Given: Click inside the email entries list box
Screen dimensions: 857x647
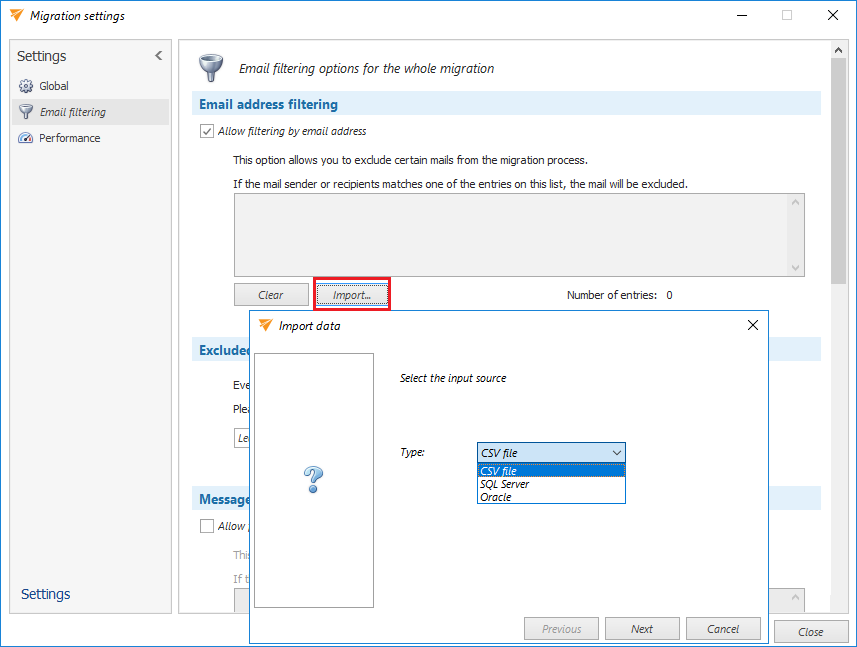Looking at the screenshot, I should [x=510, y=234].
